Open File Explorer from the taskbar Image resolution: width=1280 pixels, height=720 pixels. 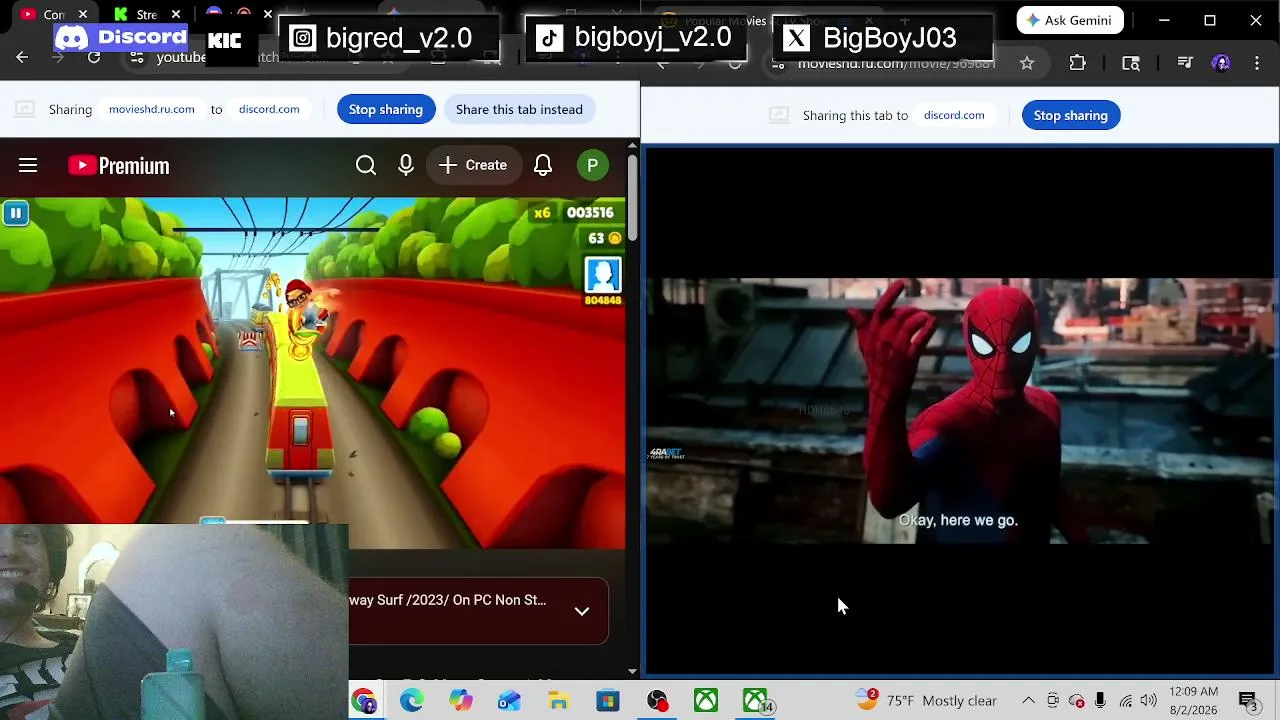click(x=559, y=701)
